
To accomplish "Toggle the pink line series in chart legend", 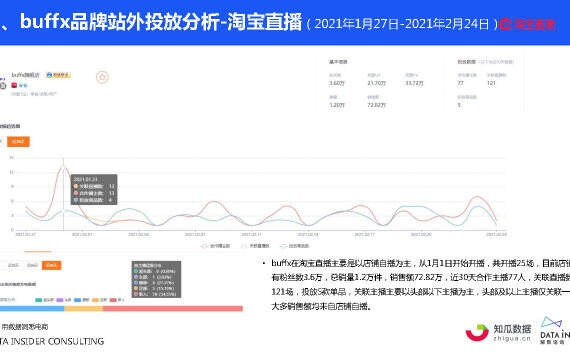I will coord(216,246).
